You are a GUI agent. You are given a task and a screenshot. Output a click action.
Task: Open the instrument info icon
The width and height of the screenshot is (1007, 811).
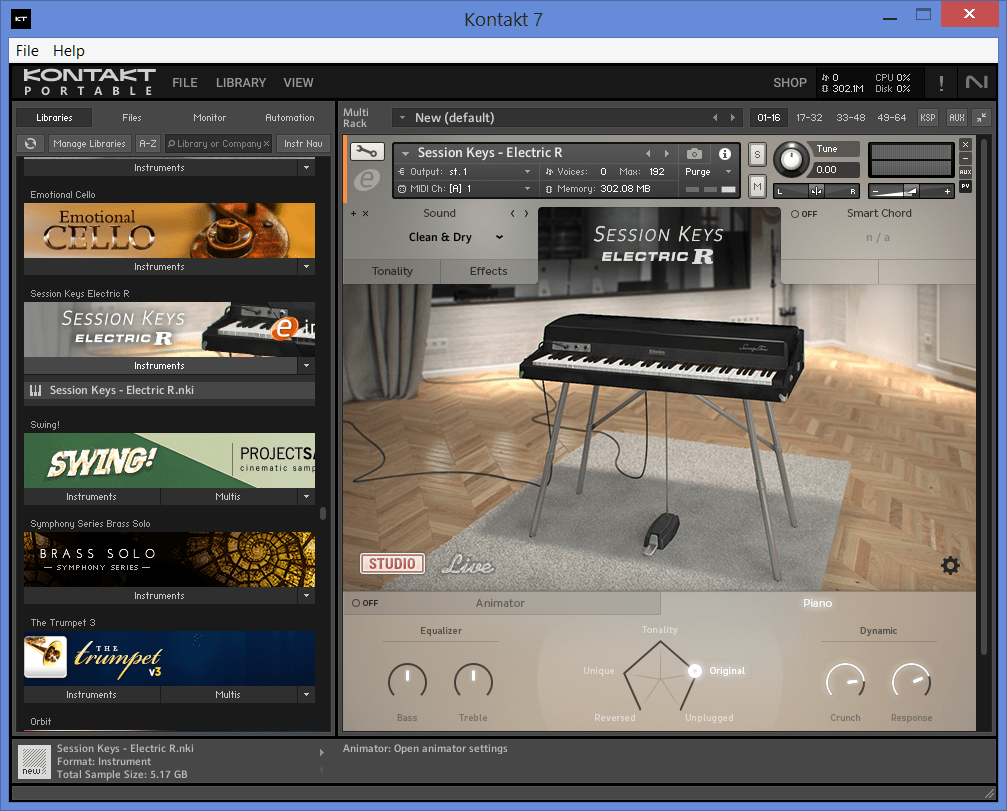pyautogui.click(x=724, y=153)
